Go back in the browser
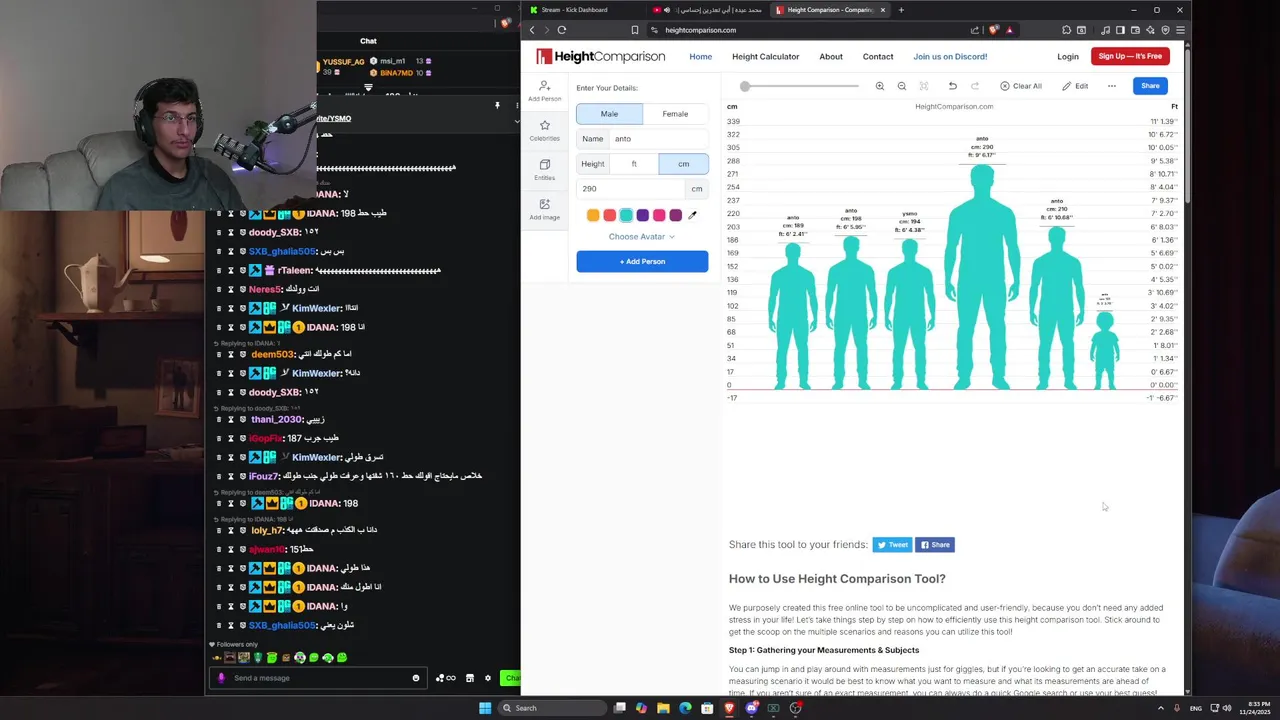The height and width of the screenshot is (720, 1280). tap(532, 30)
